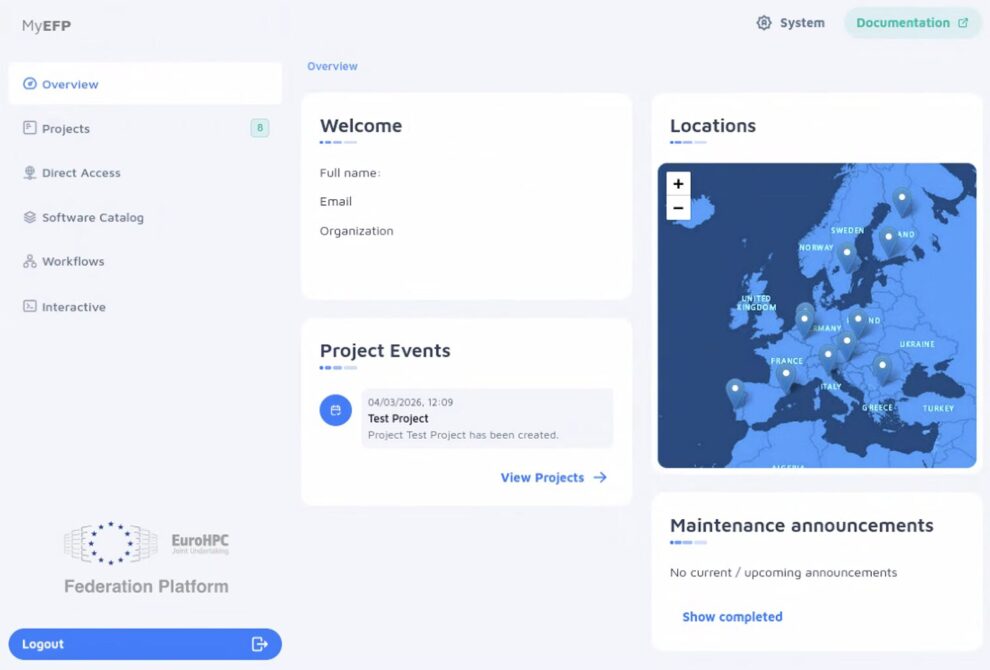Click the logout exit icon on the Logout button
Viewport: 990px width, 670px height.
pyautogui.click(x=262, y=644)
